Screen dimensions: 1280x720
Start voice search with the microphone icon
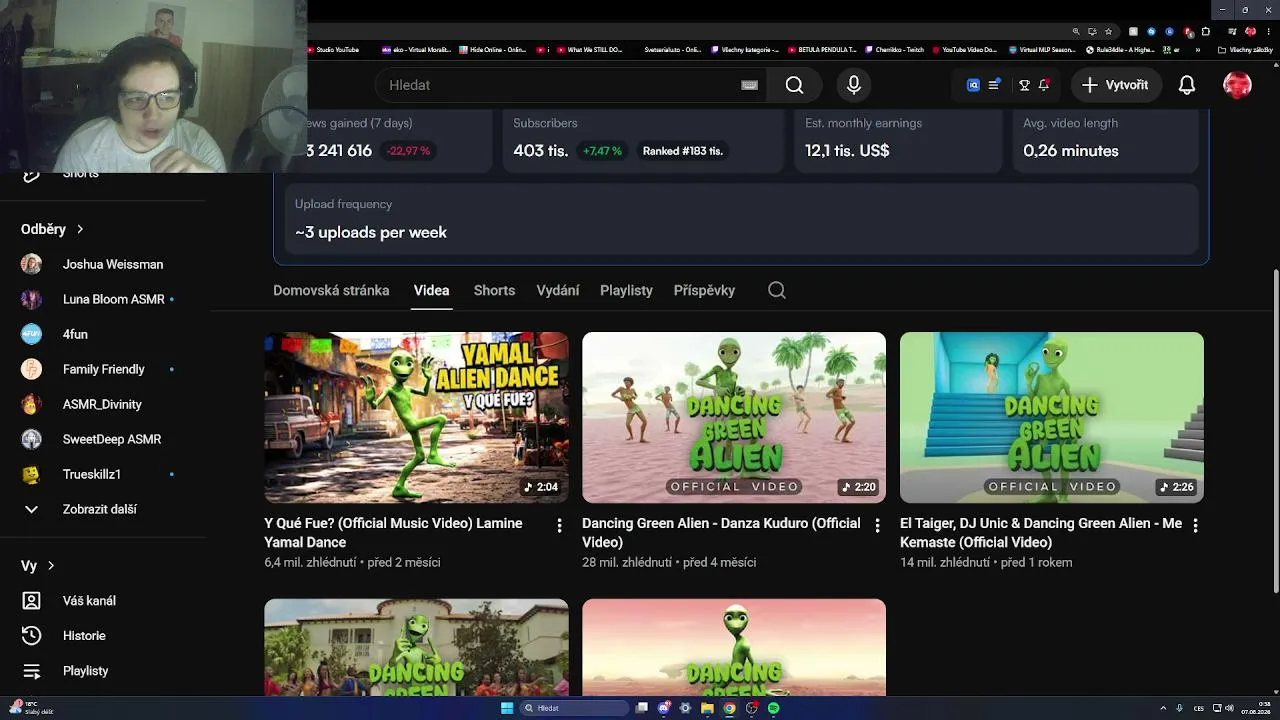click(x=853, y=85)
